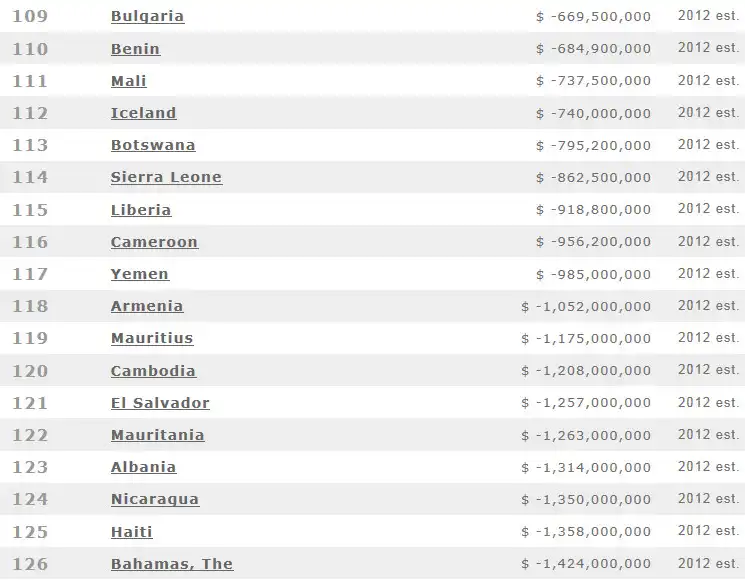
Task: Select the Yemen link
Action: pos(139,274)
